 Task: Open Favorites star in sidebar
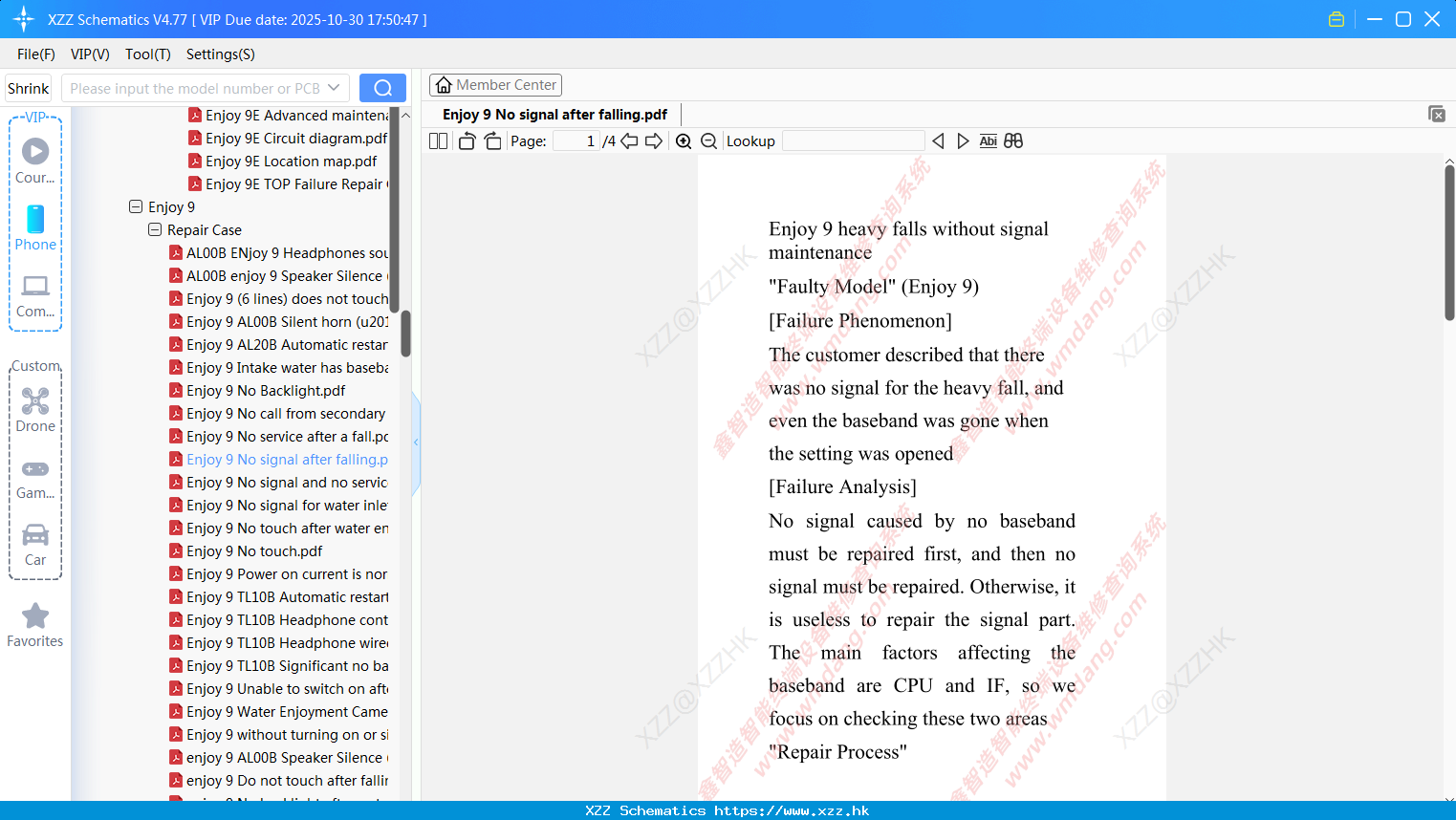(35, 625)
